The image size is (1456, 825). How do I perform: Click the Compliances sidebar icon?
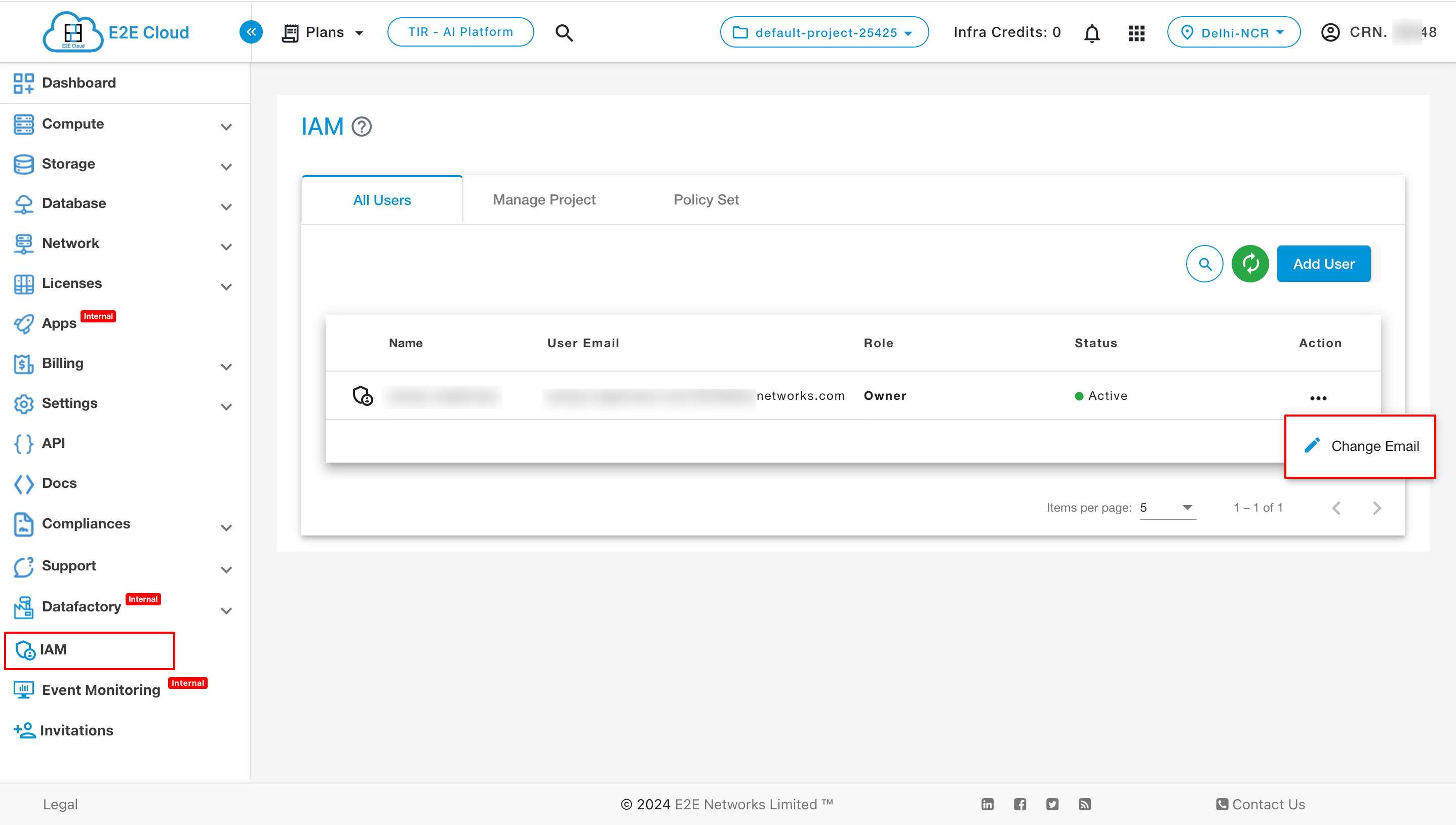24,524
